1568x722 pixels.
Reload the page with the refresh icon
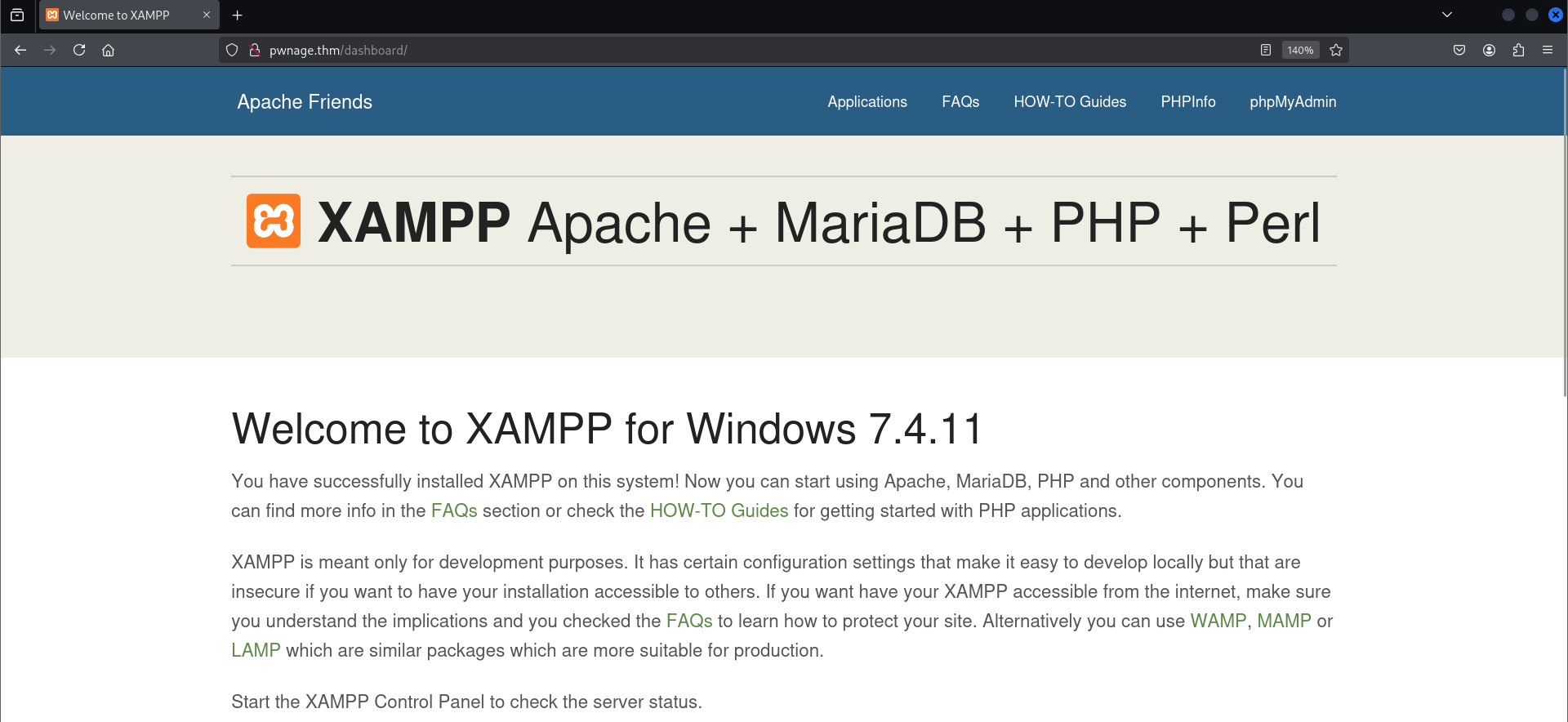coord(79,50)
